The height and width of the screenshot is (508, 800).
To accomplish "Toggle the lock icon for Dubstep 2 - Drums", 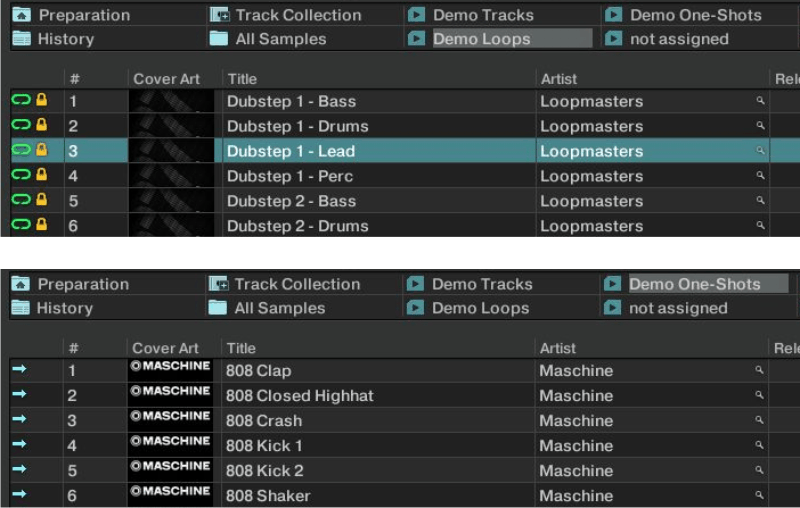I will click(42, 226).
